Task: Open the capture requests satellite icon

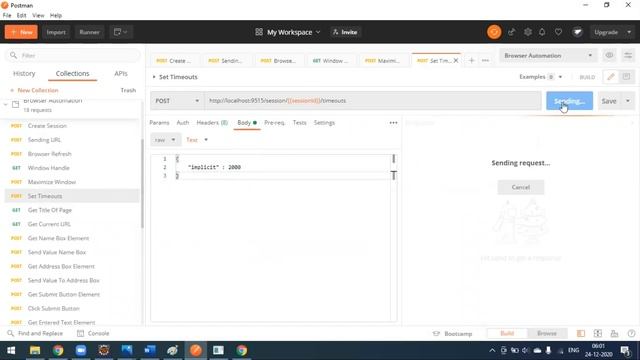Action: [511, 32]
